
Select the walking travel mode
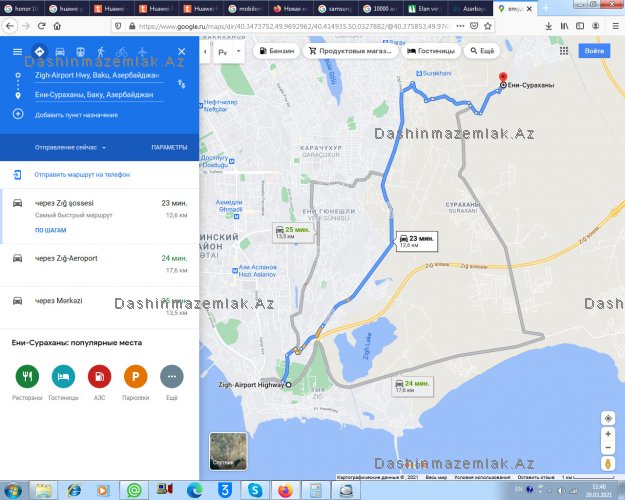click(x=101, y=52)
